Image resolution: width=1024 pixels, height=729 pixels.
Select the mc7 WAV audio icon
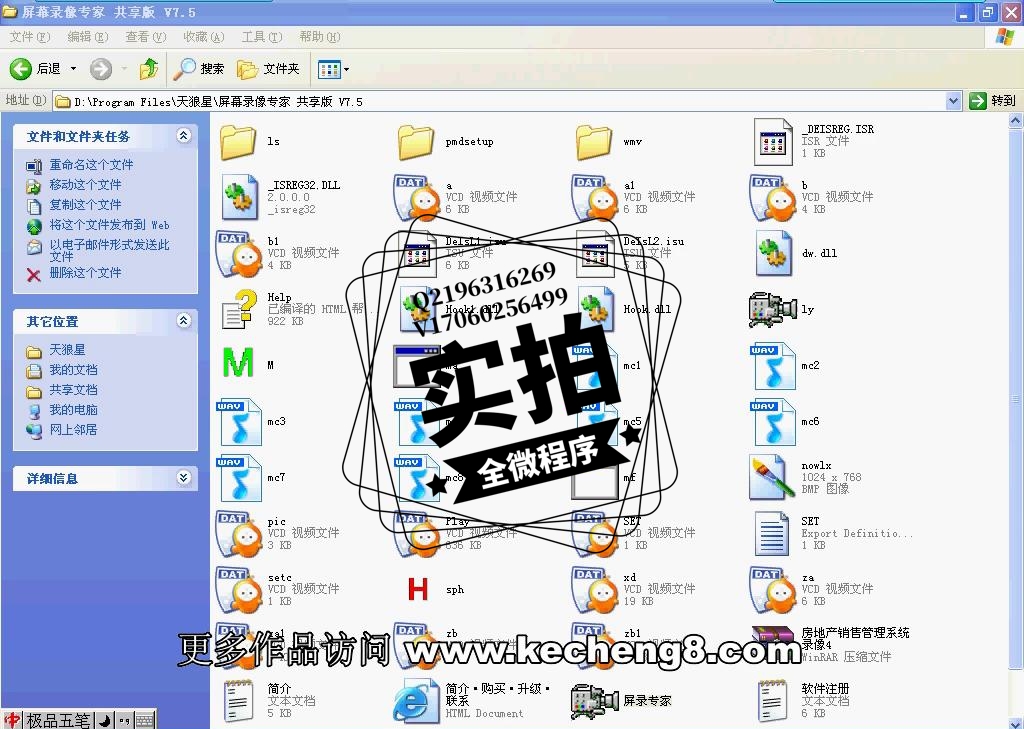pyautogui.click(x=239, y=478)
